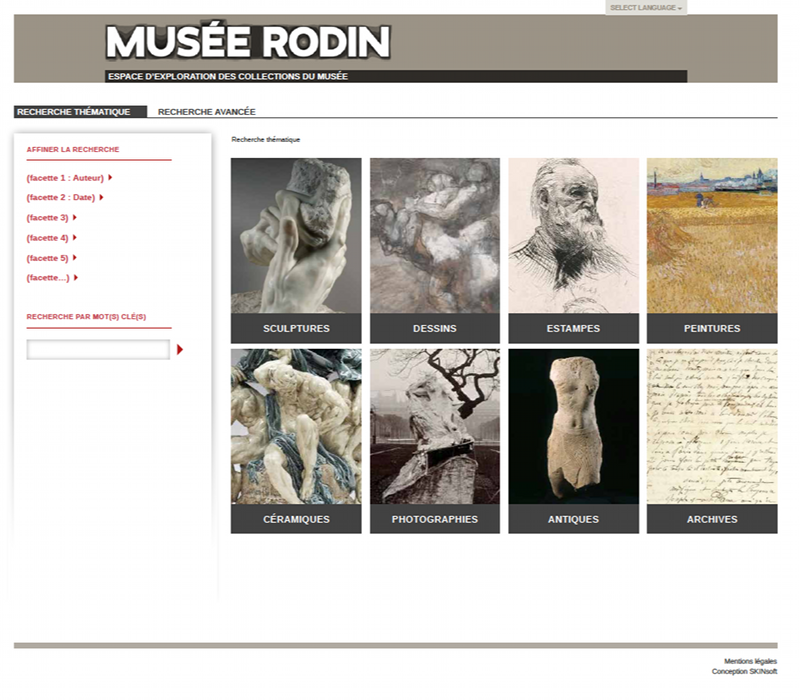Submit keyword search with red arrow

tap(180, 349)
